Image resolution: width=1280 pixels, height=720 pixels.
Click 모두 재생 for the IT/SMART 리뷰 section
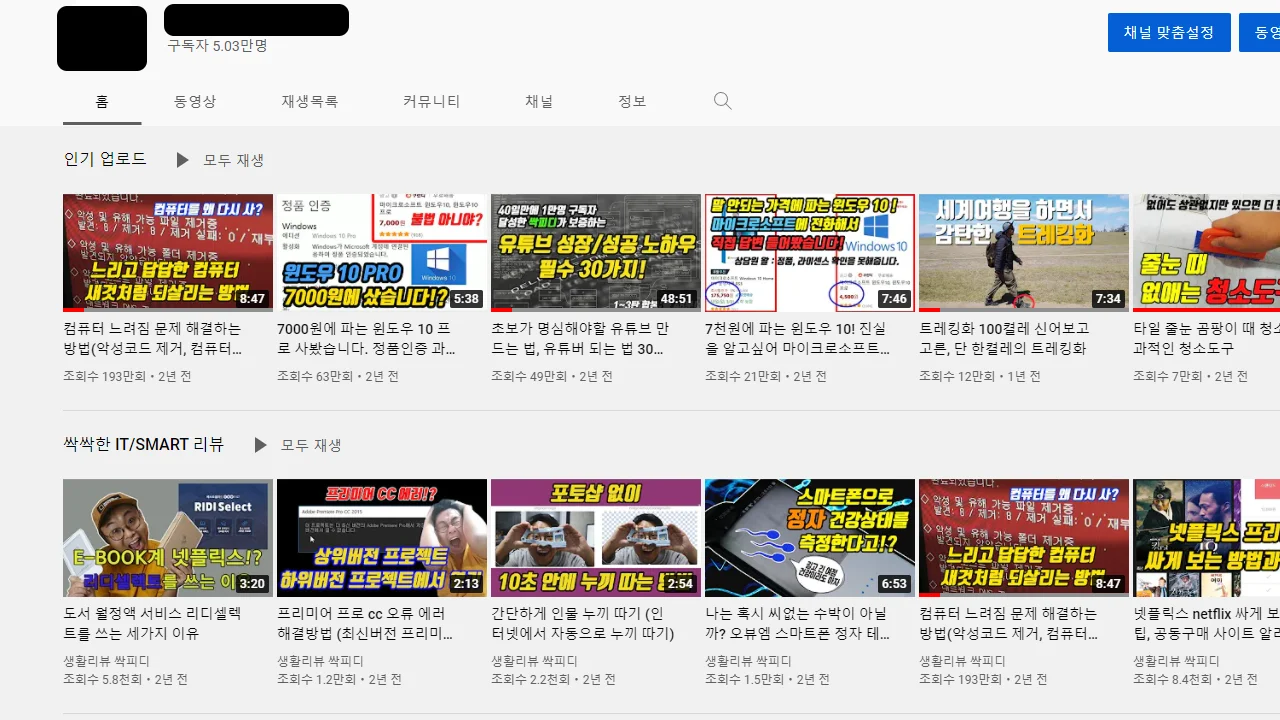[312, 445]
